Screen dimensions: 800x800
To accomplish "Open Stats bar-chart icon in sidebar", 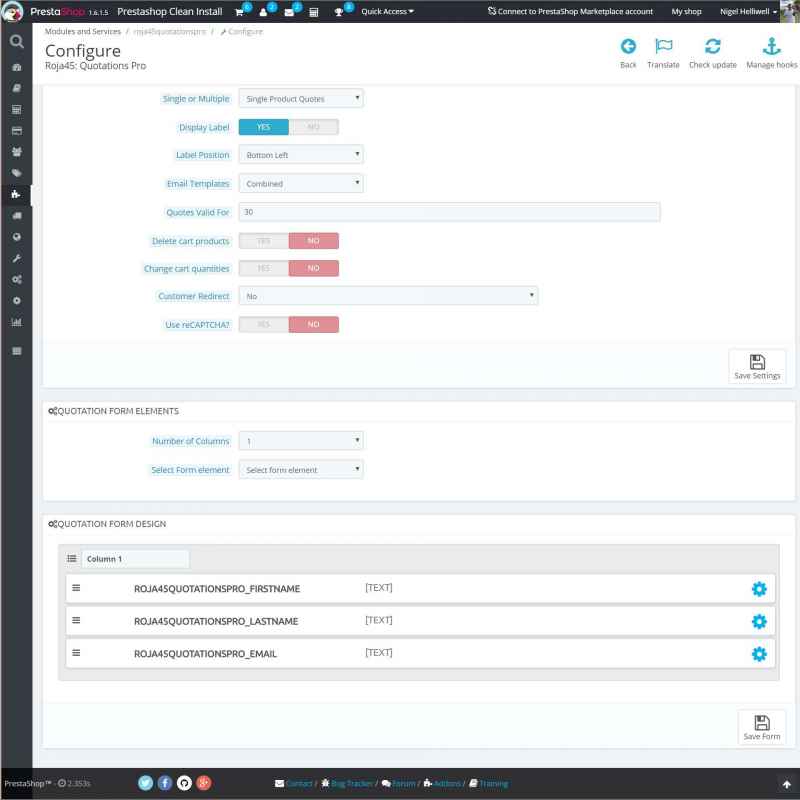I will (x=16, y=322).
